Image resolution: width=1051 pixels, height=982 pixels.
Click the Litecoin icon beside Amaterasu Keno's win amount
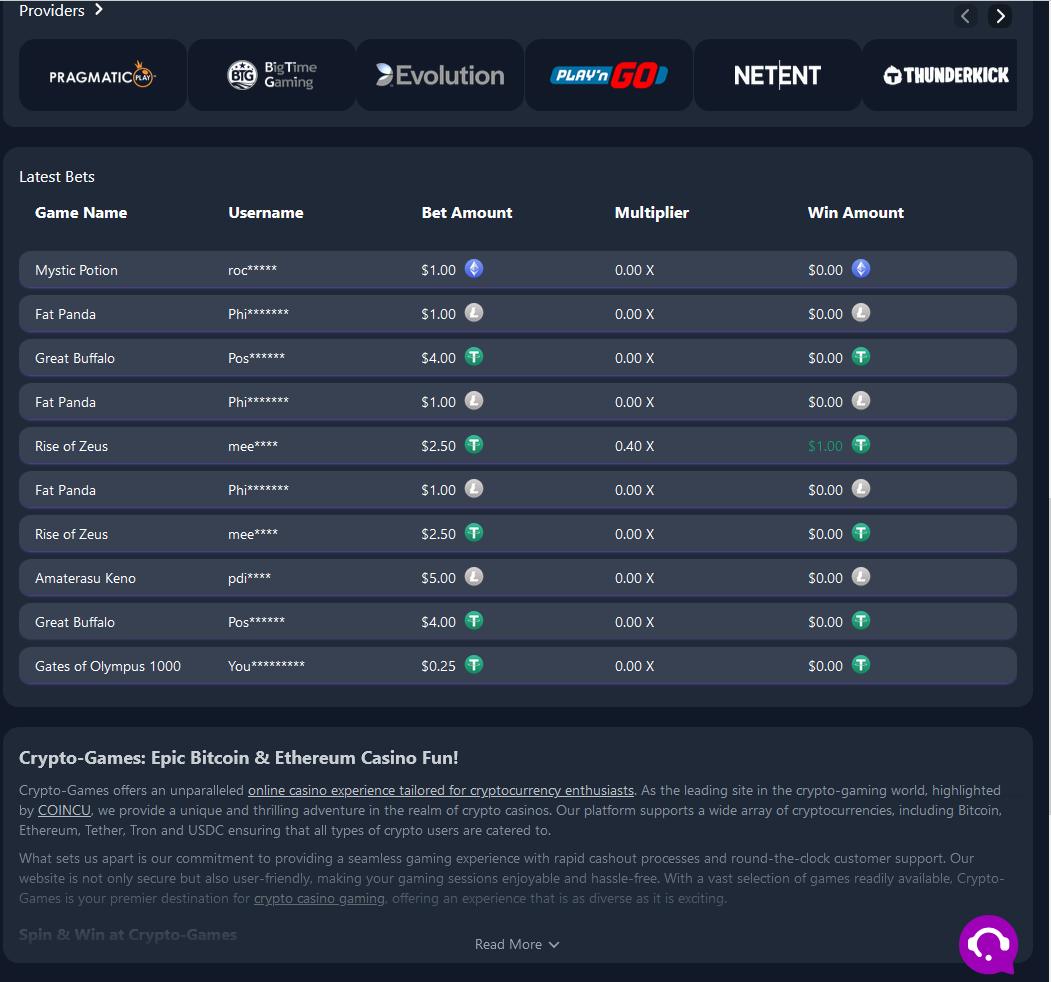pos(861,576)
